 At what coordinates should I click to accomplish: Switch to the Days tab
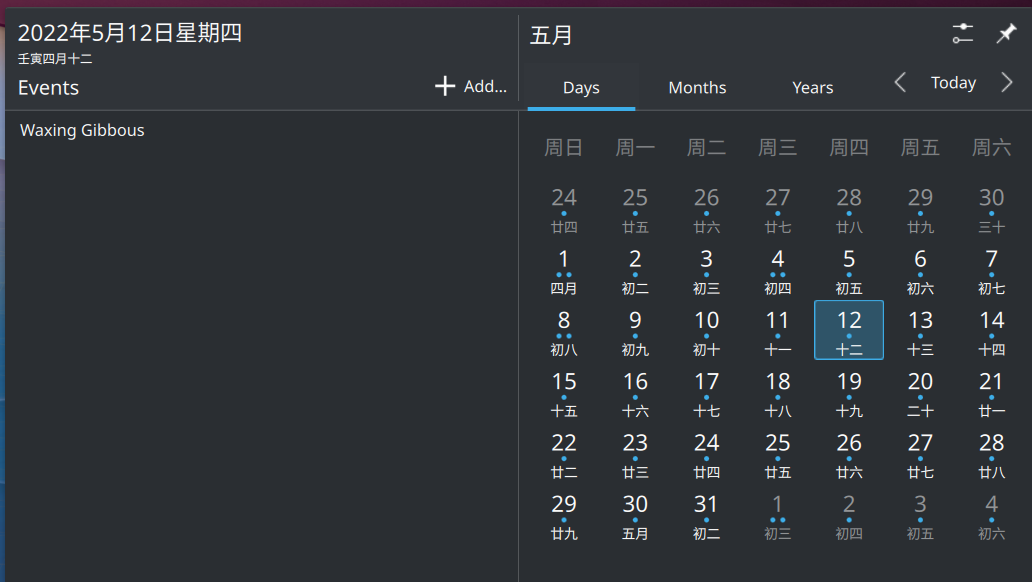tap(581, 88)
